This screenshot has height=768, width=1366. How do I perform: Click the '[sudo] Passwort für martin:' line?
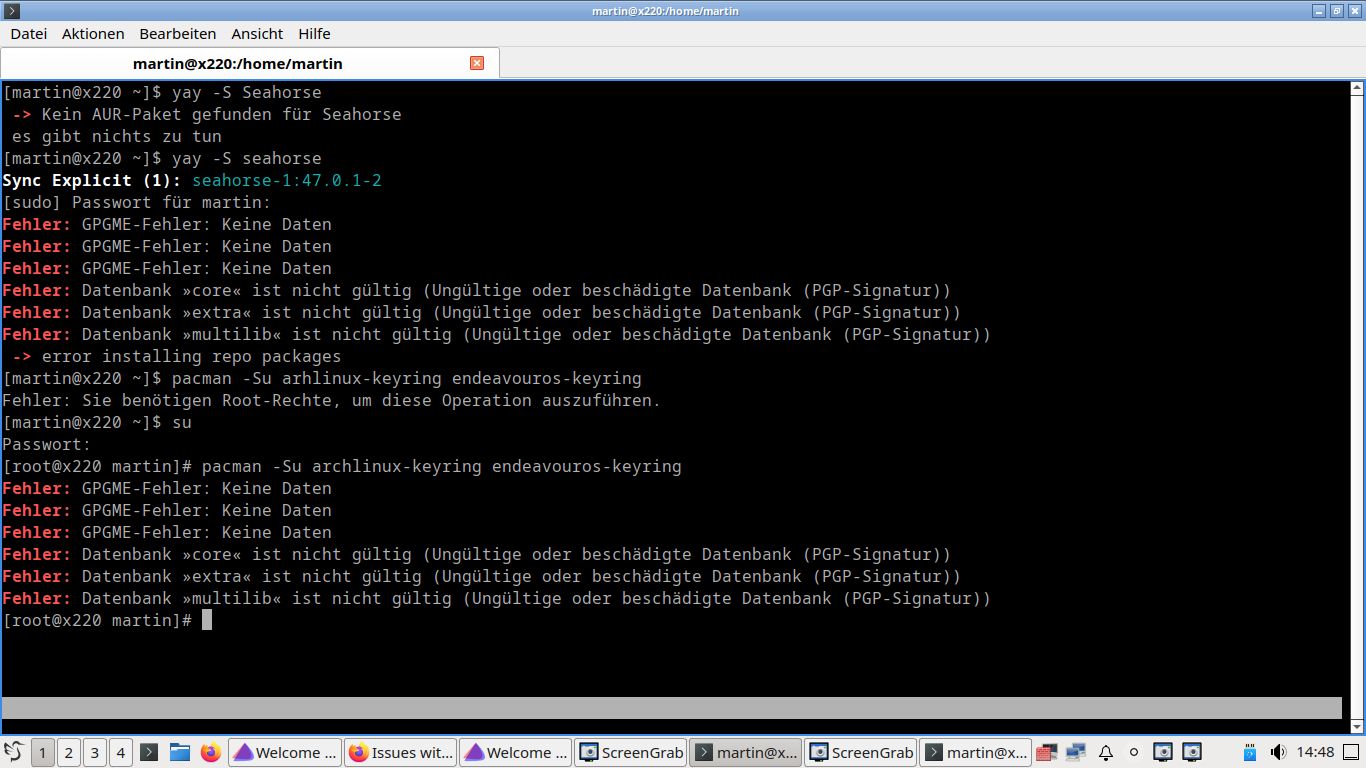click(x=137, y=202)
